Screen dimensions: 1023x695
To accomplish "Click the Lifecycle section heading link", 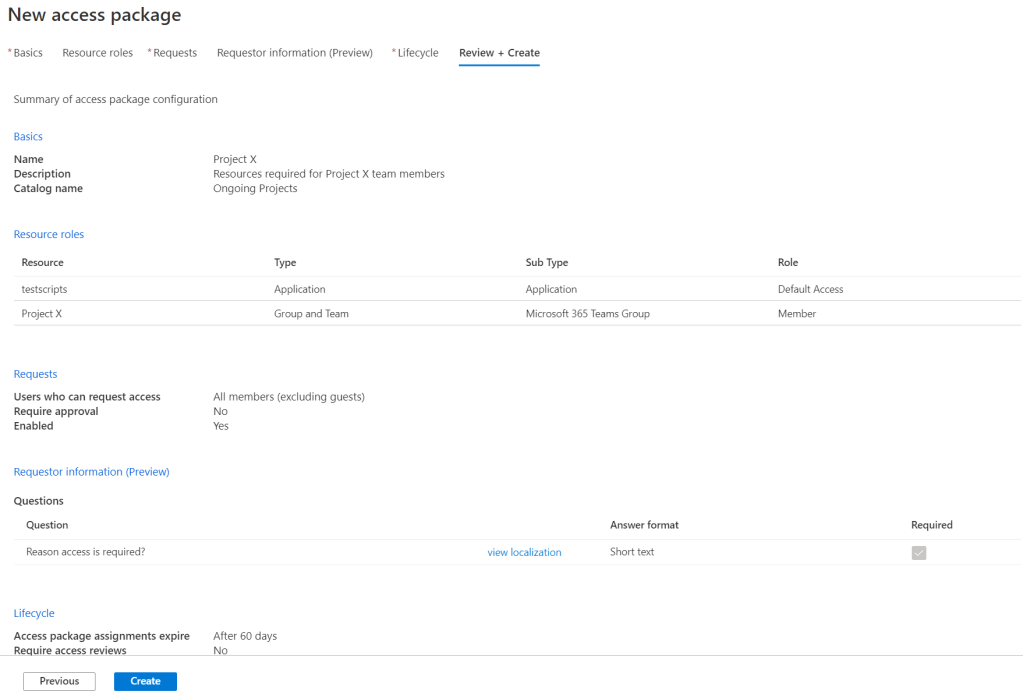I will 34,613.
